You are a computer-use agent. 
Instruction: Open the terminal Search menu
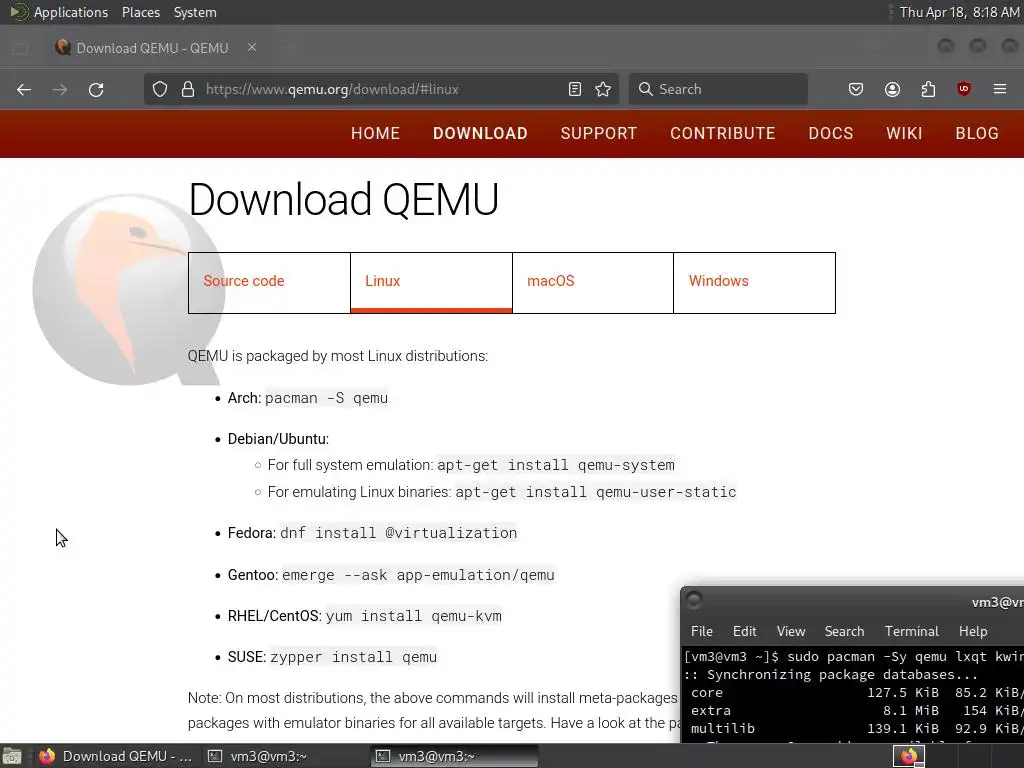844,632
